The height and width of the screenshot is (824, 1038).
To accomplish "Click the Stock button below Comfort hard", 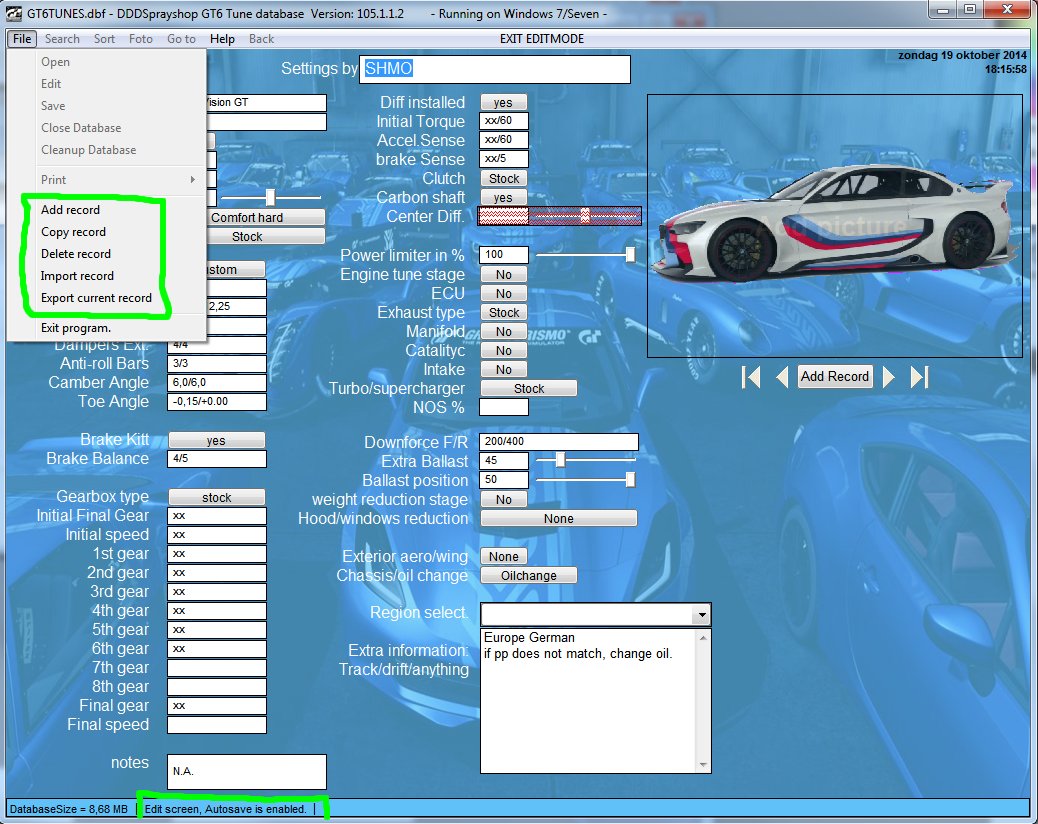I will pyautogui.click(x=265, y=236).
